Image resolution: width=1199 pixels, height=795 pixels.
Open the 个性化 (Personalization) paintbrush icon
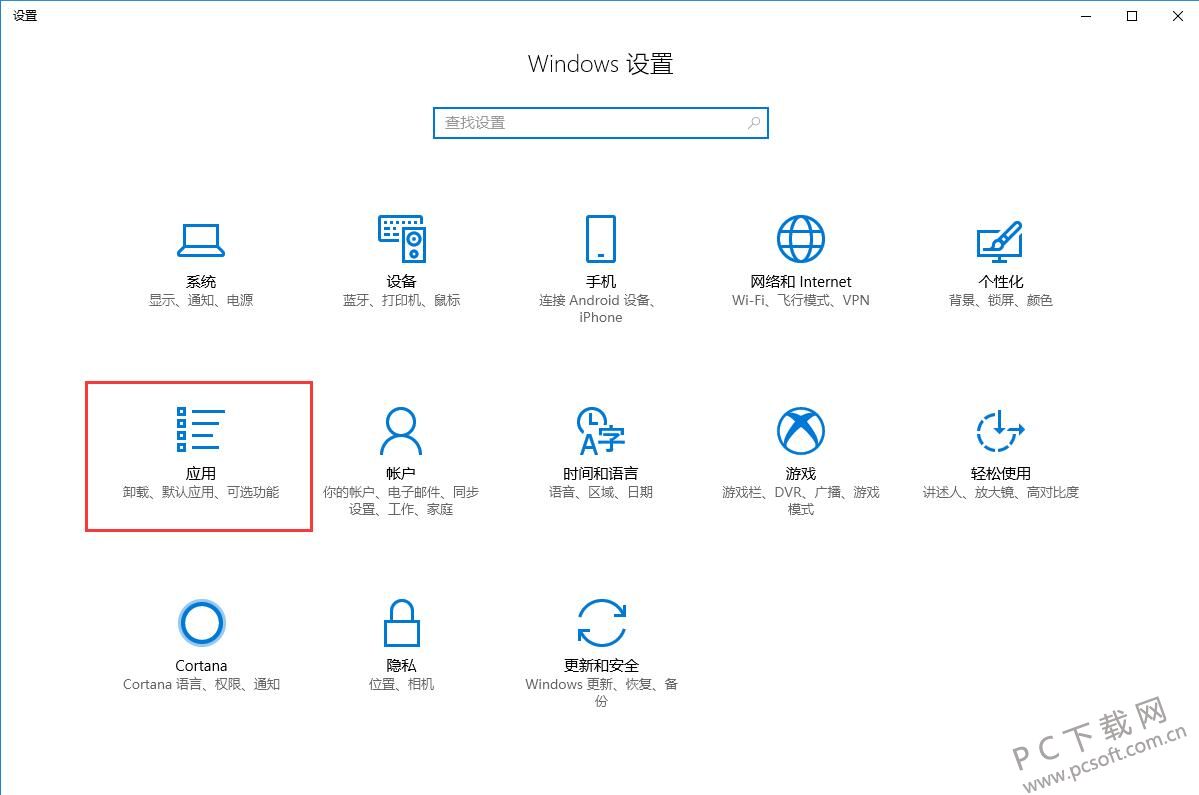click(x=1000, y=240)
